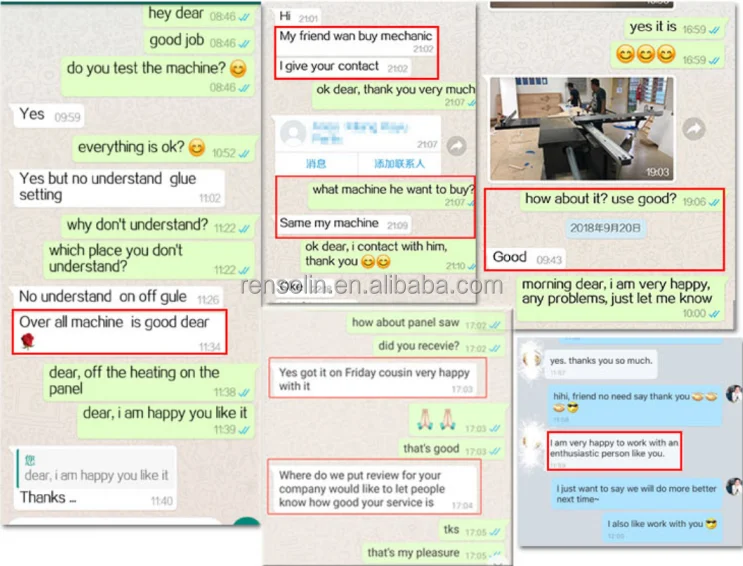Tap sender avatar beside 'hihi, friend' message
The image size is (743, 566).
pos(734,394)
